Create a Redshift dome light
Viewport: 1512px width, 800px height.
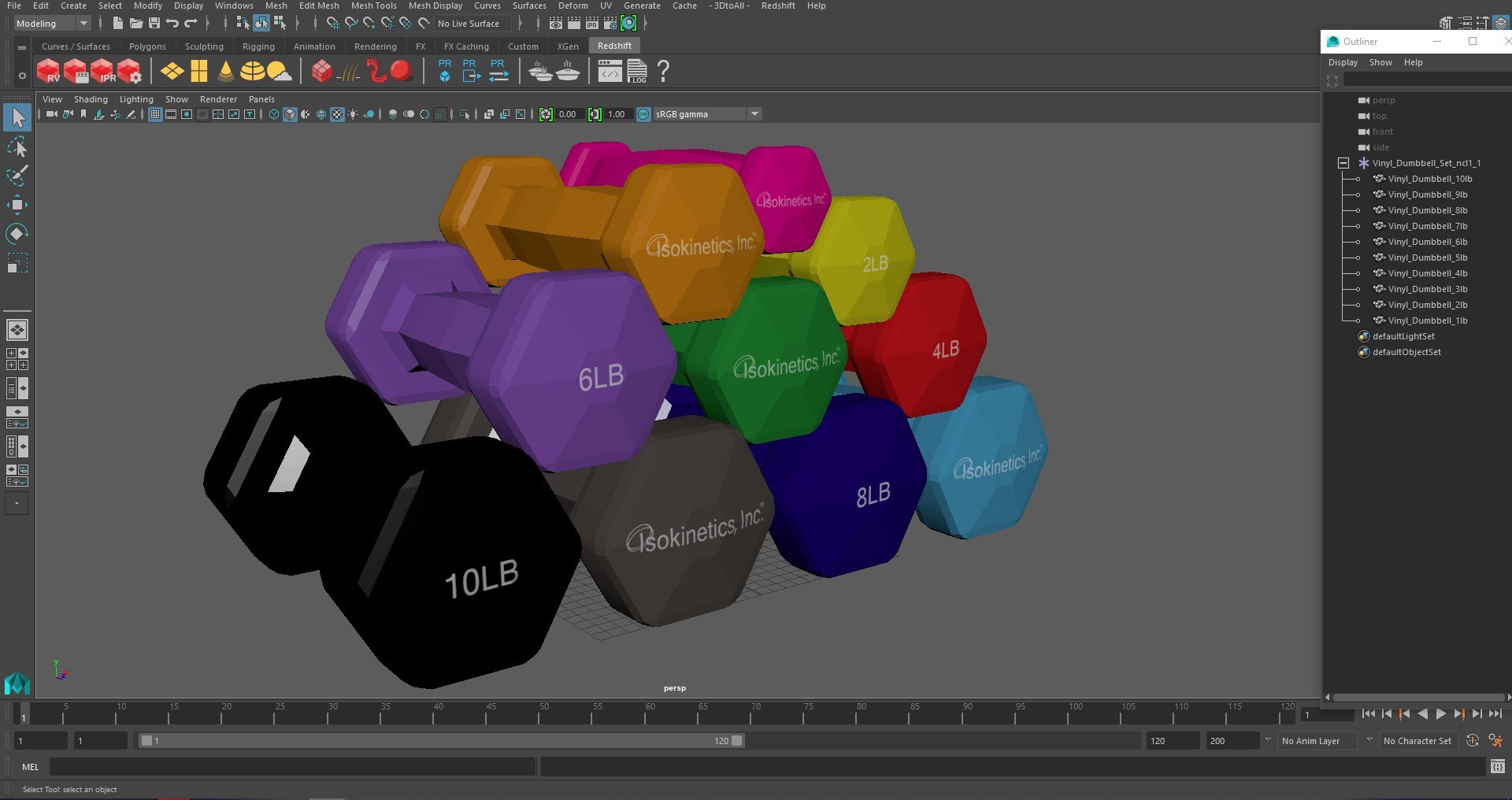[252, 72]
